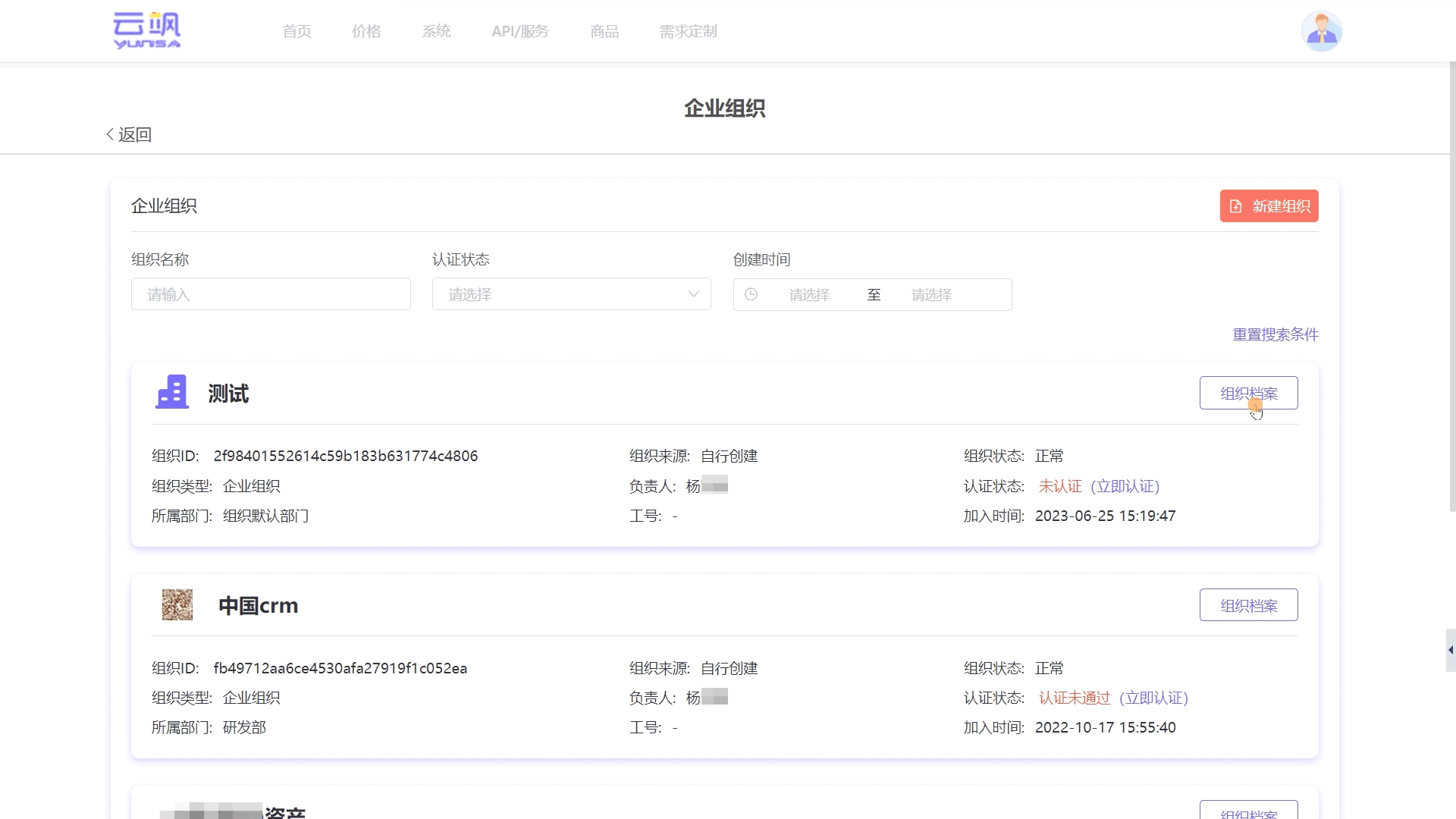Open the 商品 menu item
This screenshot has height=819, width=1456.
(604, 31)
